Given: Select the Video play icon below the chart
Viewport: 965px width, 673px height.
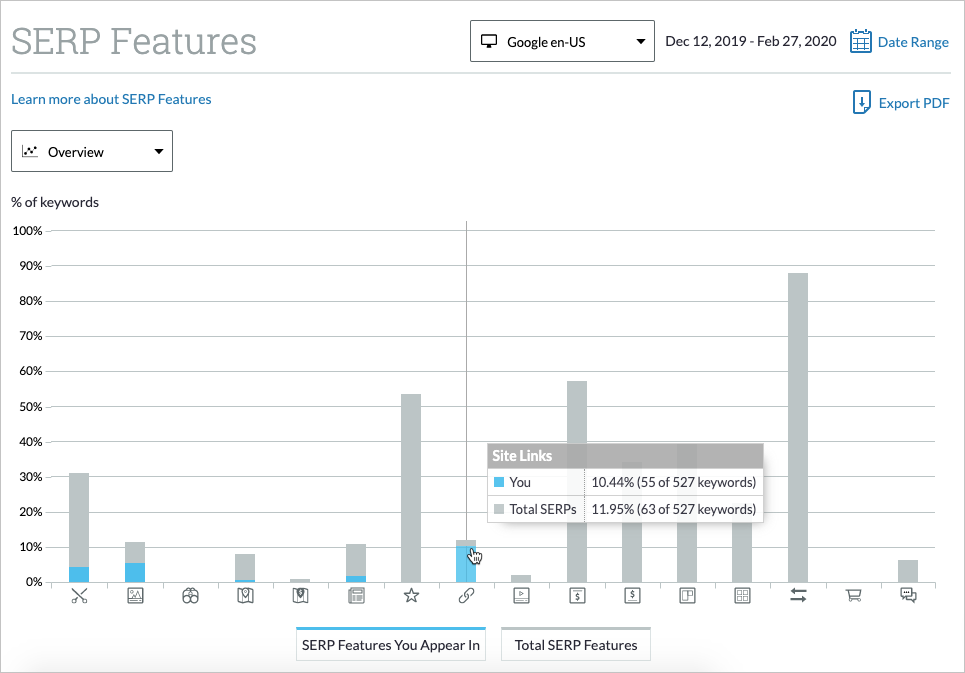Looking at the screenshot, I should (x=521, y=595).
